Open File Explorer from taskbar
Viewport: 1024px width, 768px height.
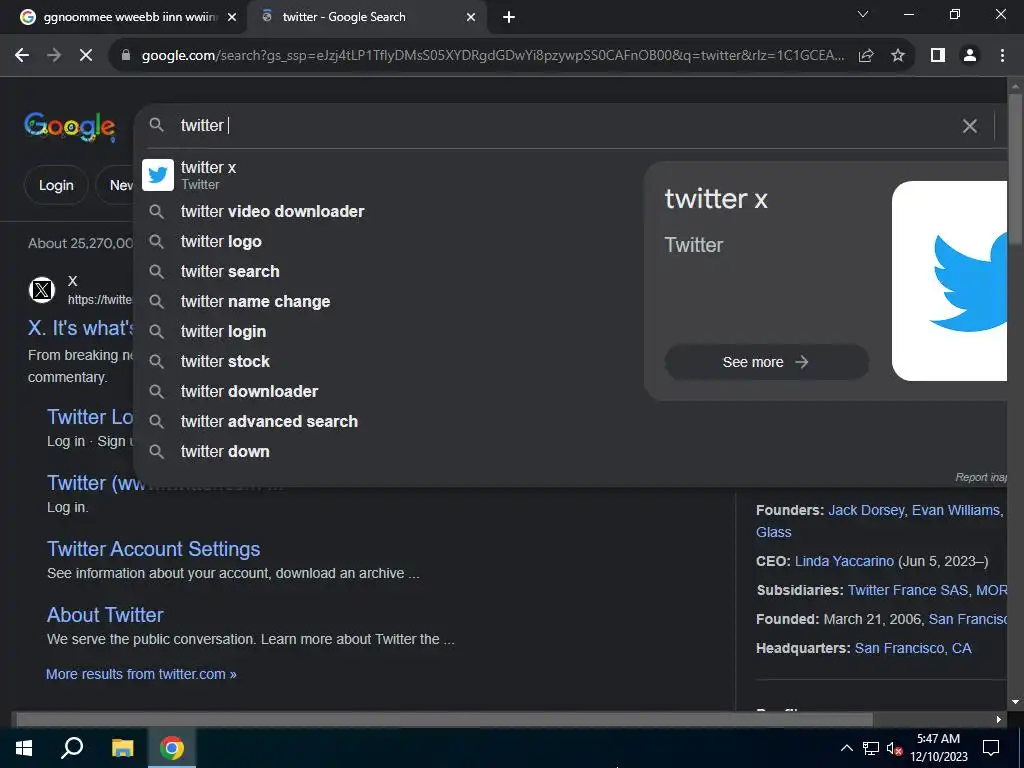(x=122, y=748)
